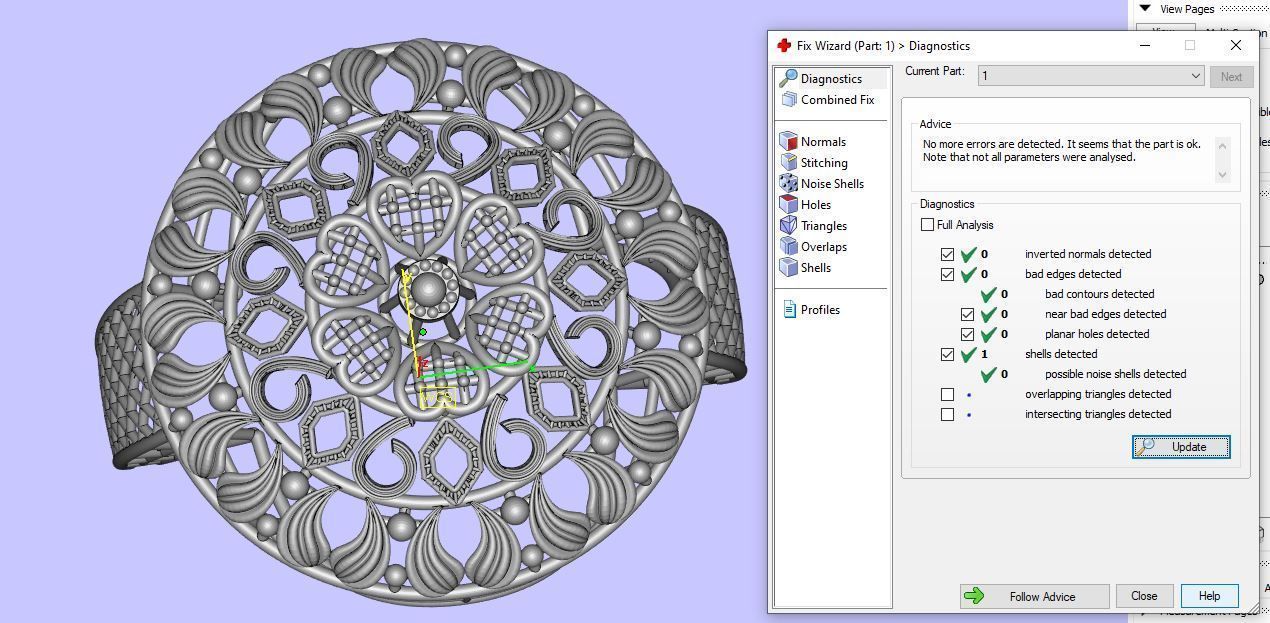
Task: Open the Holes fix icon
Action: tap(790, 204)
